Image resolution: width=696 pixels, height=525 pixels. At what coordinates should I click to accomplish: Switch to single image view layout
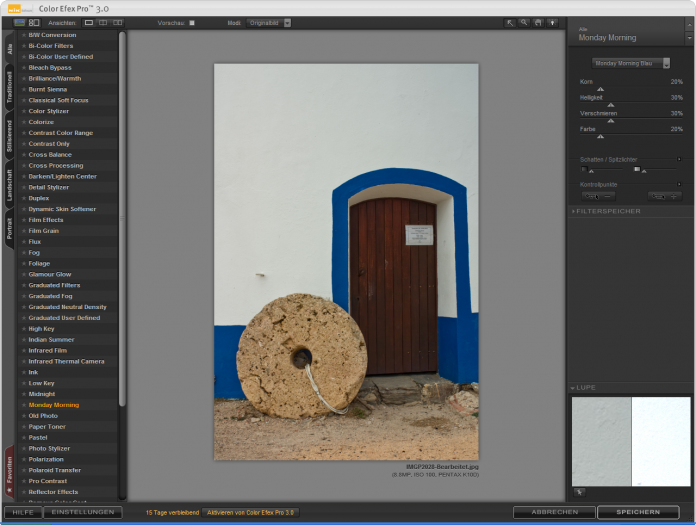pos(89,22)
